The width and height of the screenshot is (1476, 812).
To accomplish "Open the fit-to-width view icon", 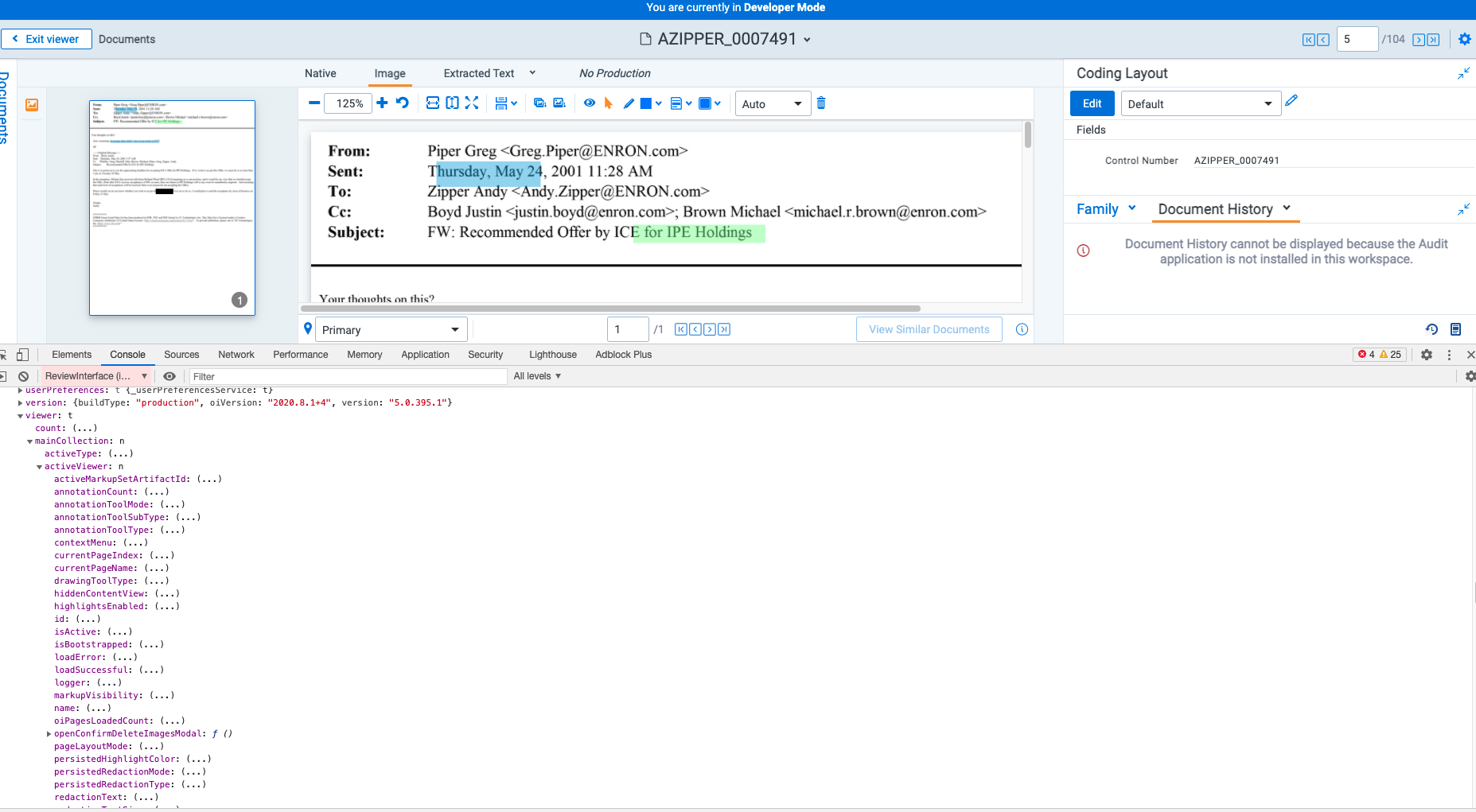I will click(433, 103).
